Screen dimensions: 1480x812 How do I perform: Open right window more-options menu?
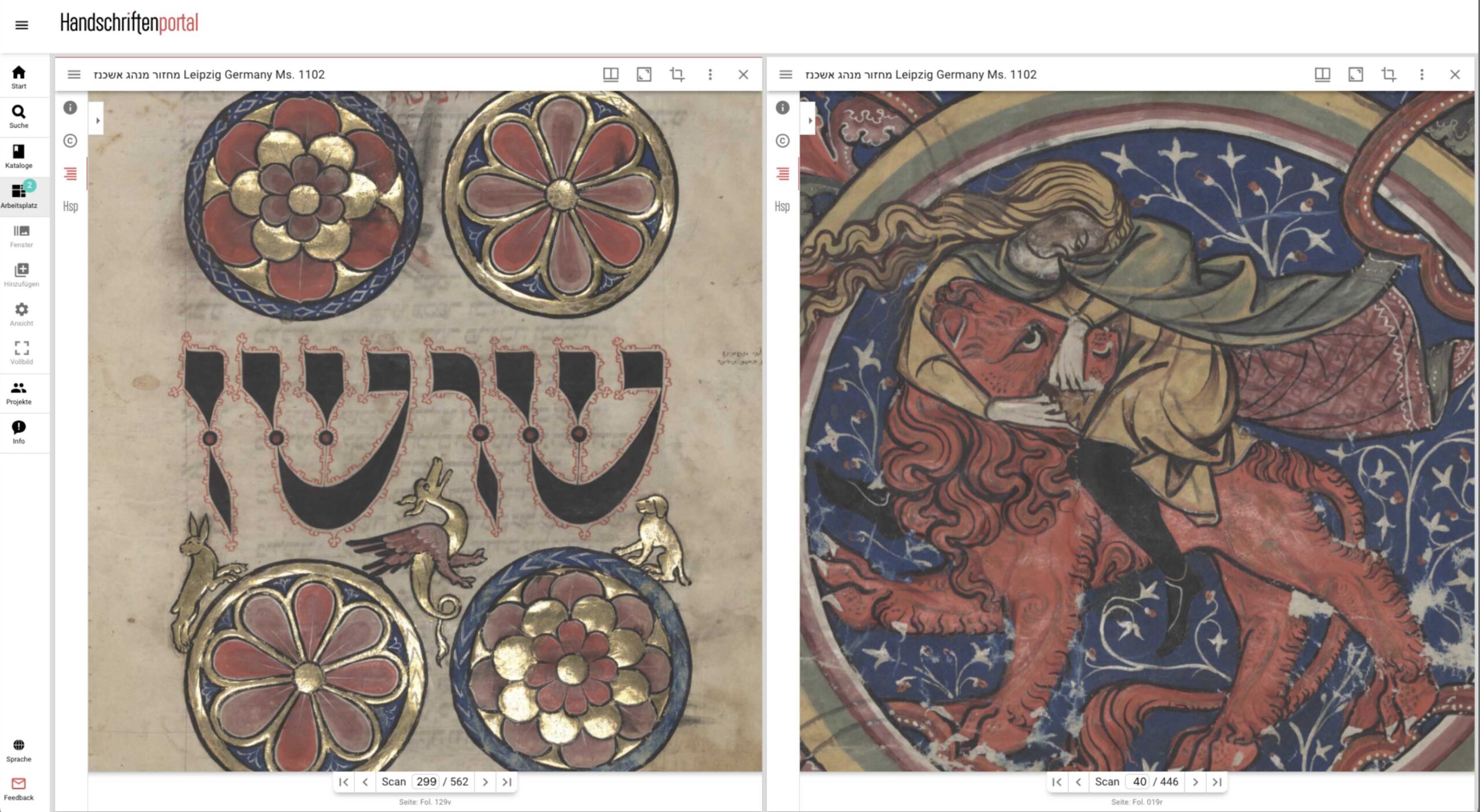click(1422, 75)
